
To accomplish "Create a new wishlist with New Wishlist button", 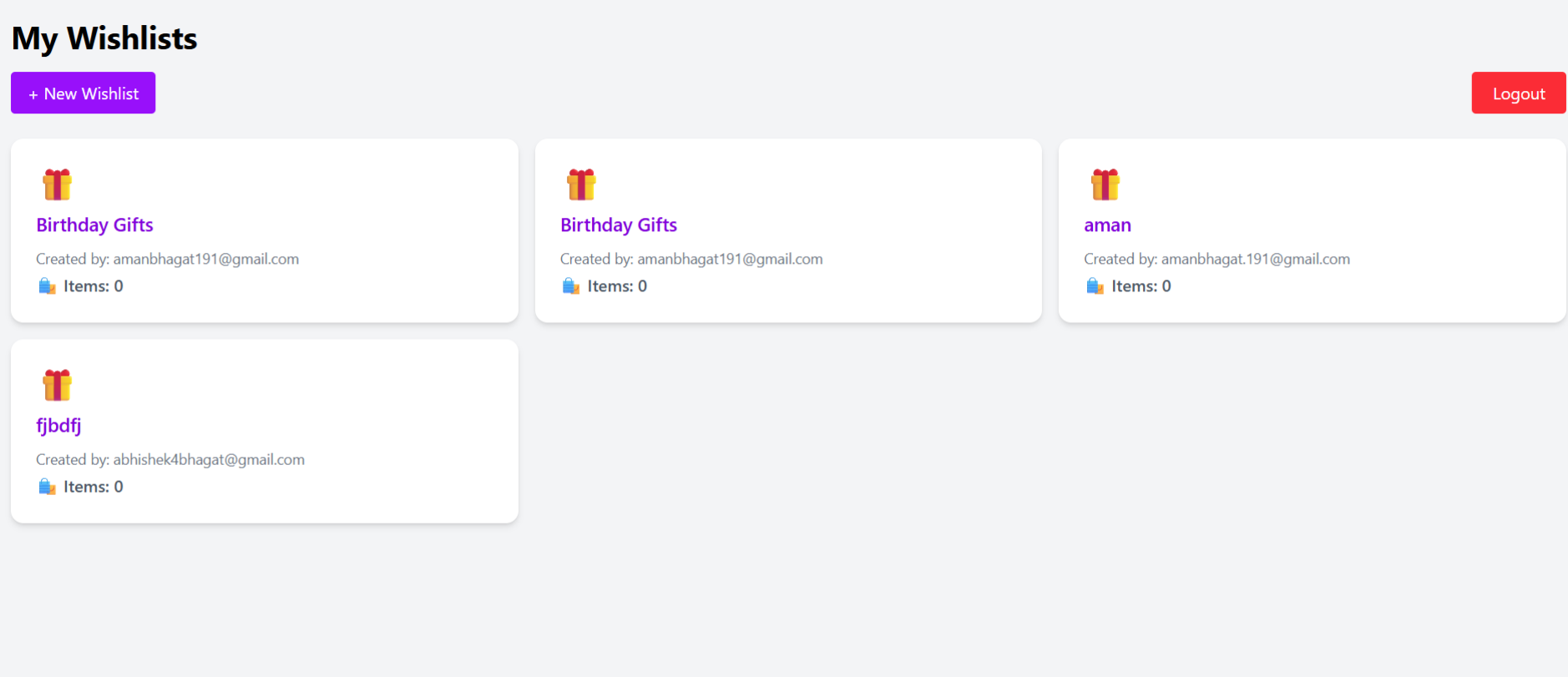I will (x=83, y=93).
